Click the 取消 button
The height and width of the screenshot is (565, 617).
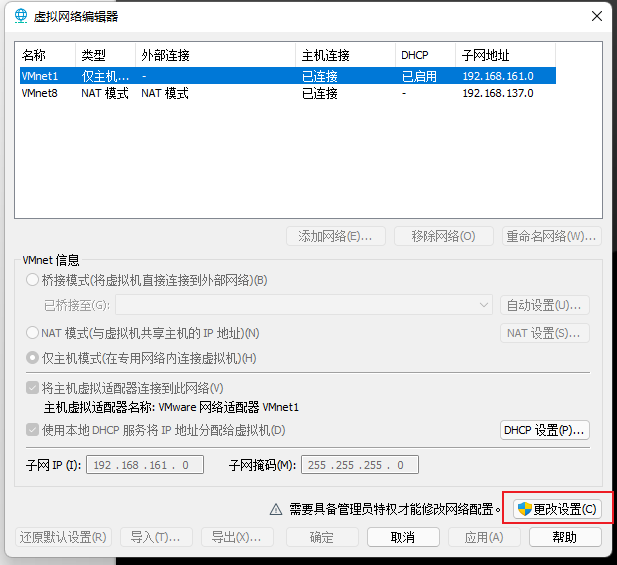[x=403, y=537]
